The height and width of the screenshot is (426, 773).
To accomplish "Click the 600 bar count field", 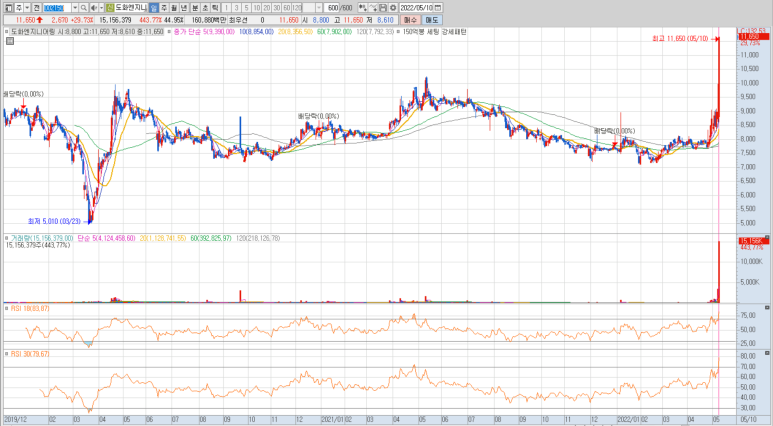I will pos(332,8).
